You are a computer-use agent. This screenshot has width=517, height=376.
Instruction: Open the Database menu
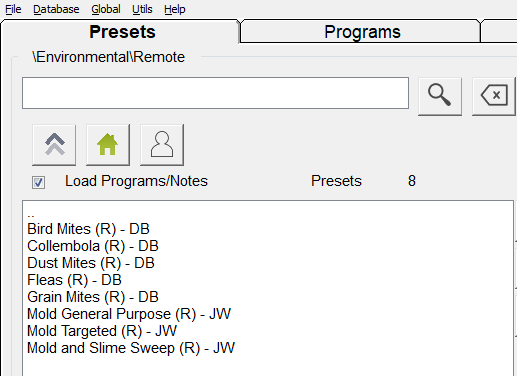(56, 9)
